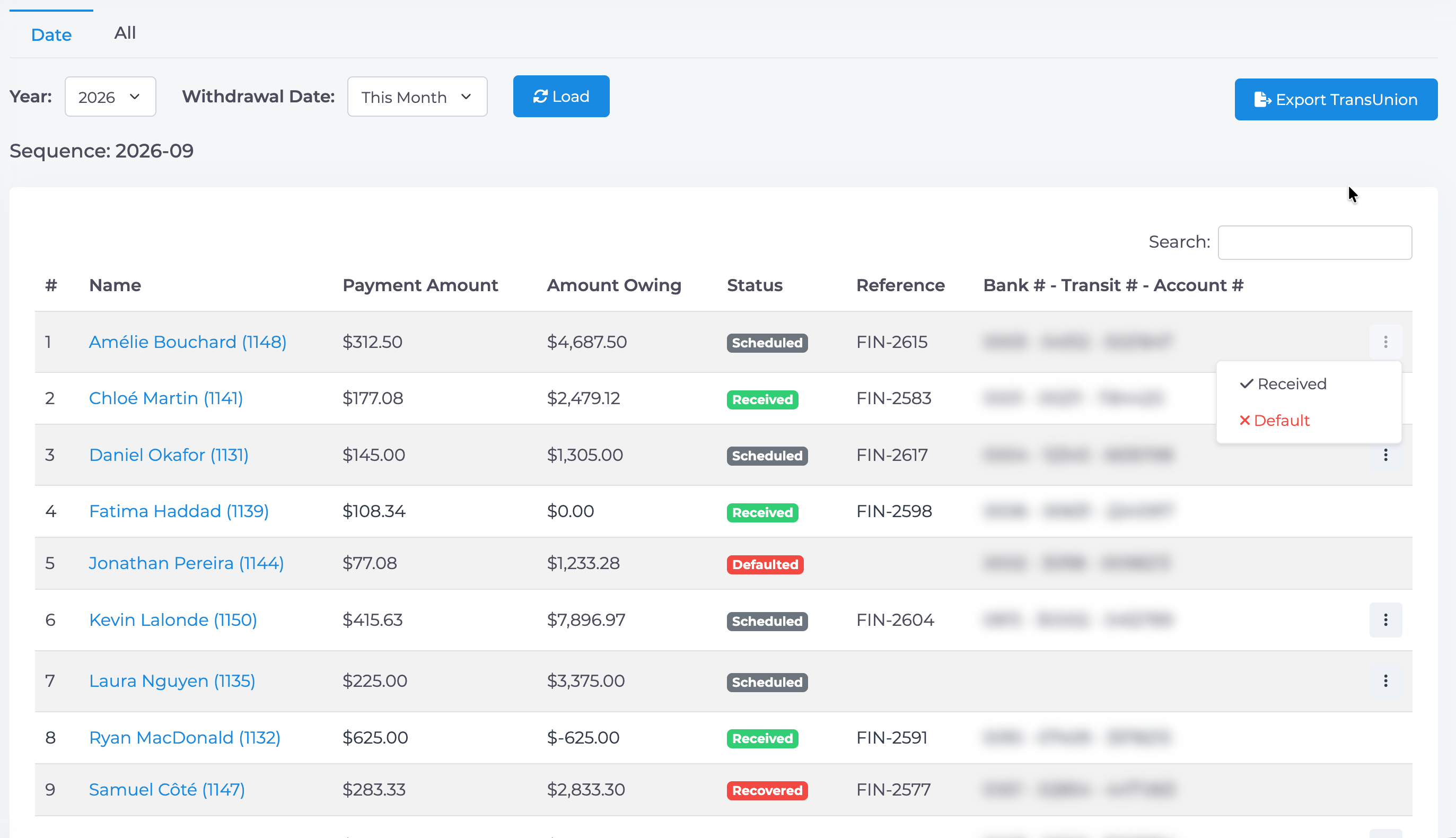Sort by the Amount Owing column header
1456x838 pixels.
tap(614, 285)
